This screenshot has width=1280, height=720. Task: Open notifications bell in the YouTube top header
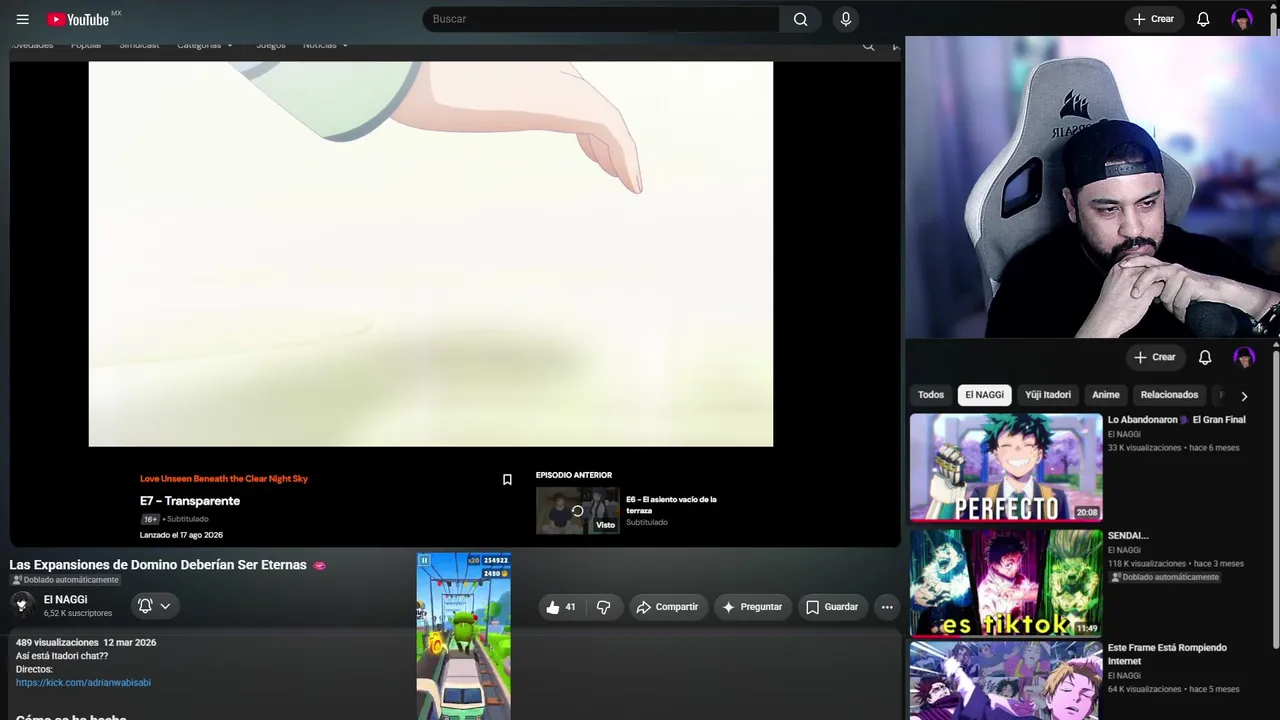coord(1203,19)
